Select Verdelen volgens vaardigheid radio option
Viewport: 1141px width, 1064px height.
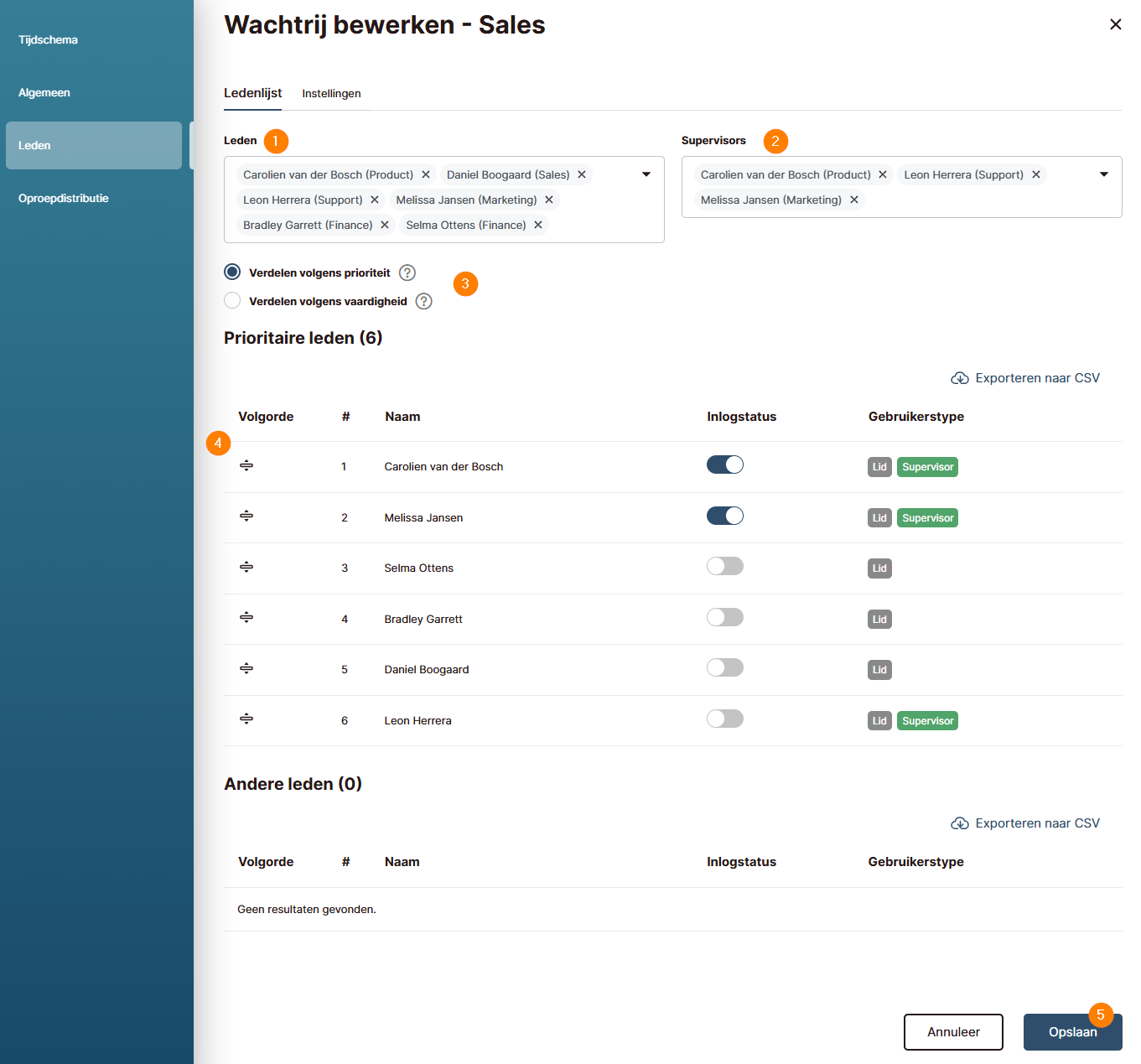click(x=232, y=301)
